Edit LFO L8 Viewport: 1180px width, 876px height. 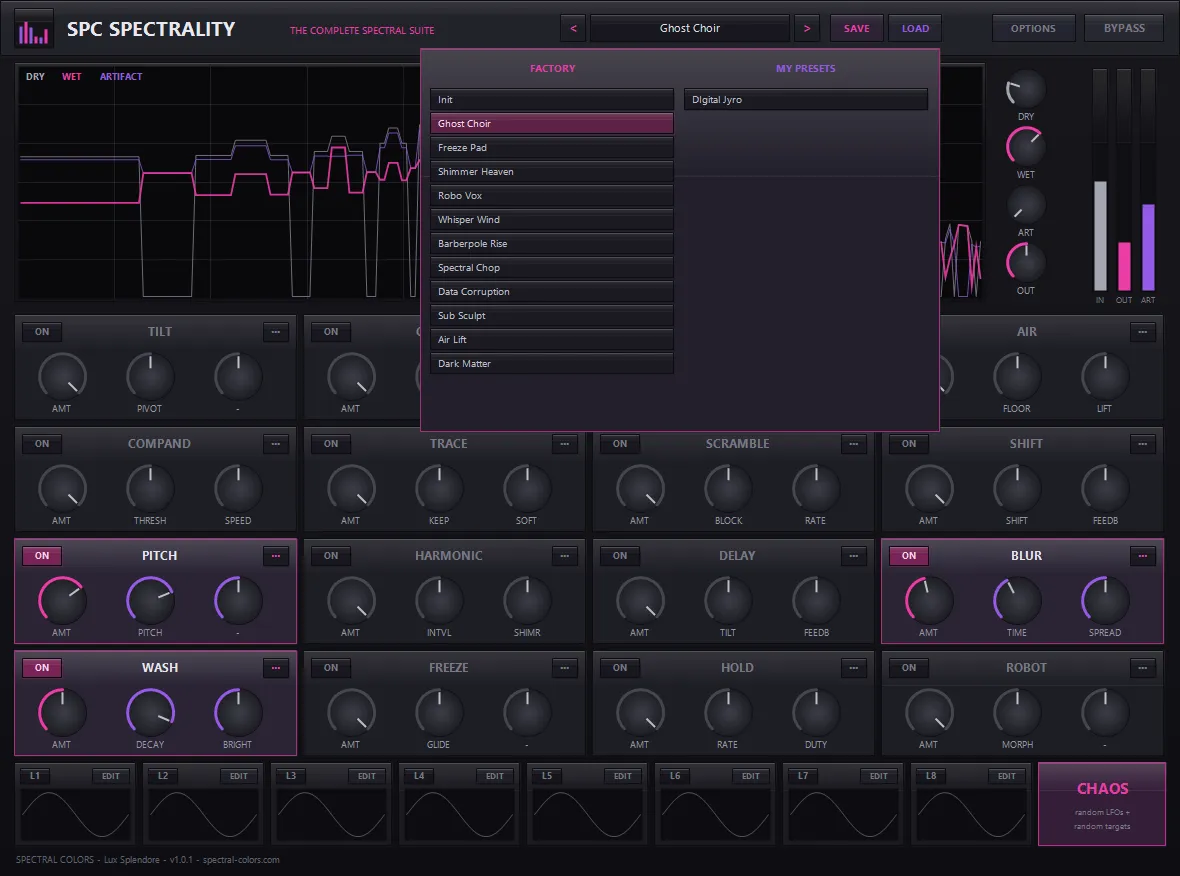tap(1006, 776)
